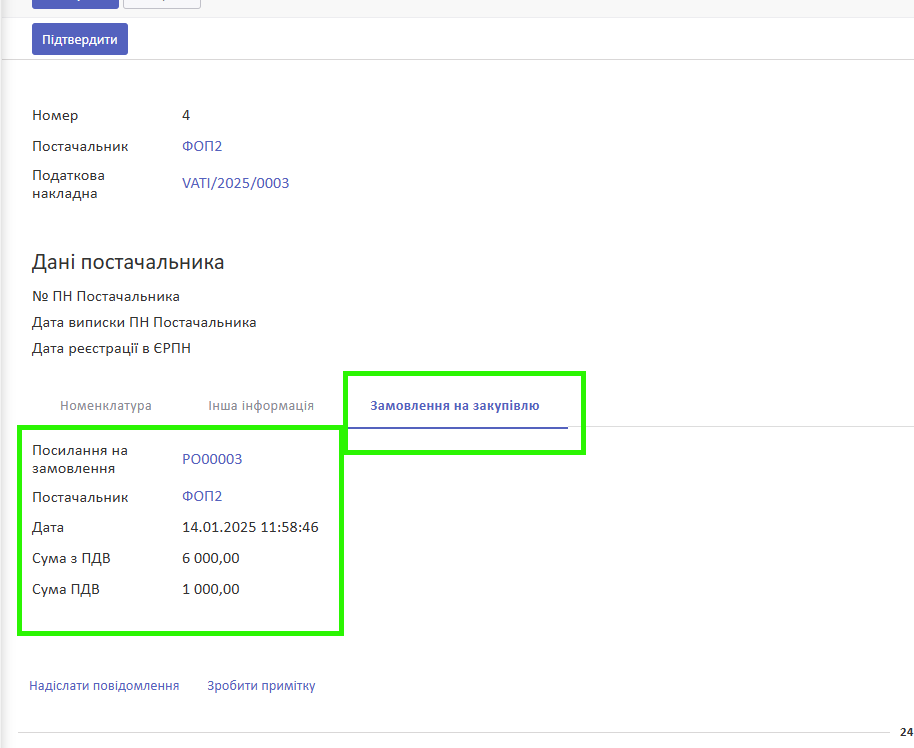Click the Підтвердити button
Image resolution: width=914 pixels, height=748 pixels.
(x=80, y=40)
